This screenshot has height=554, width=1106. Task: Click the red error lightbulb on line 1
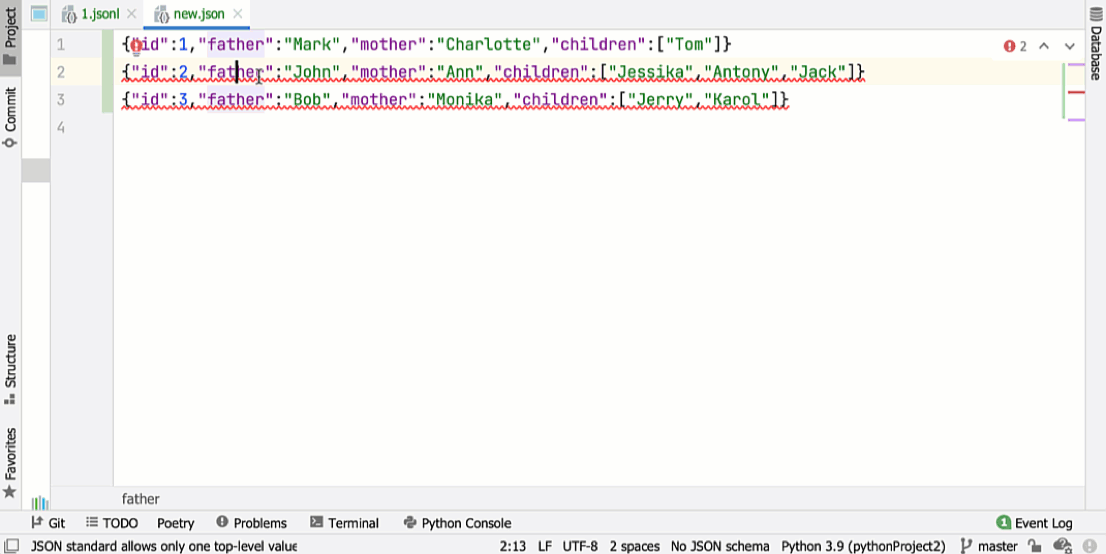[x=136, y=46]
